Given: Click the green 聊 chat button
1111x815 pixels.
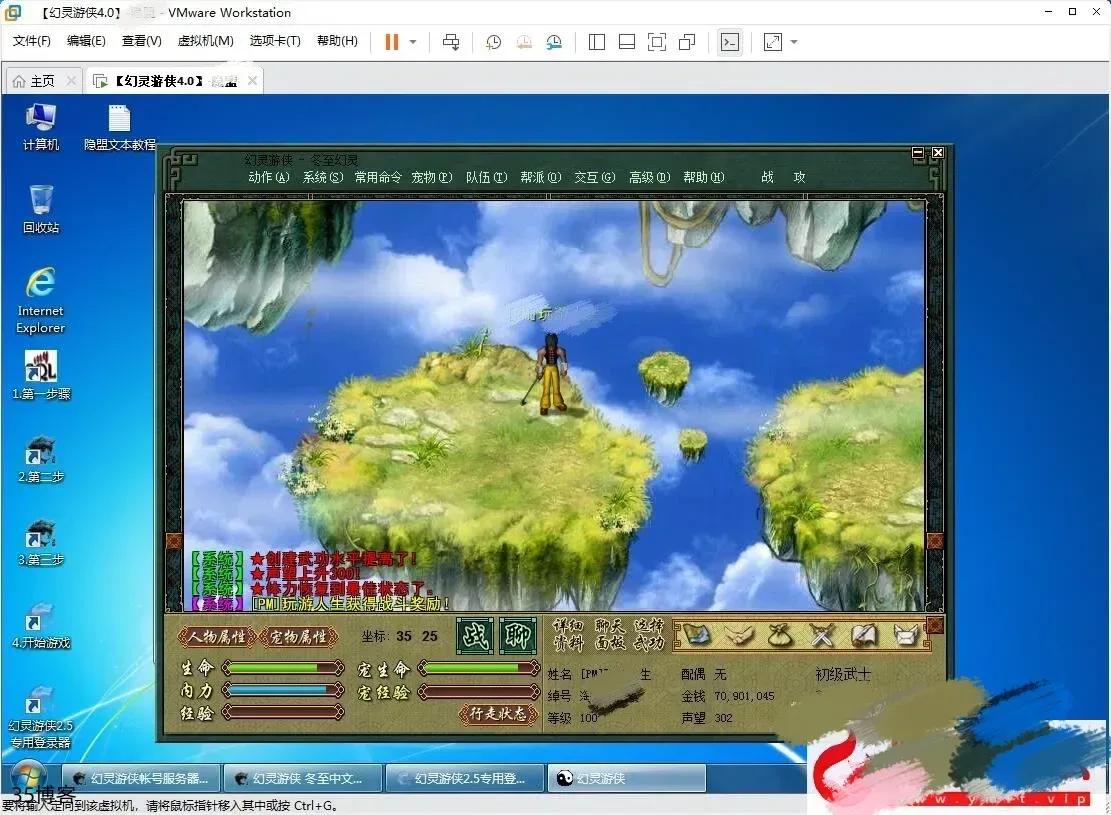Looking at the screenshot, I should (518, 636).
